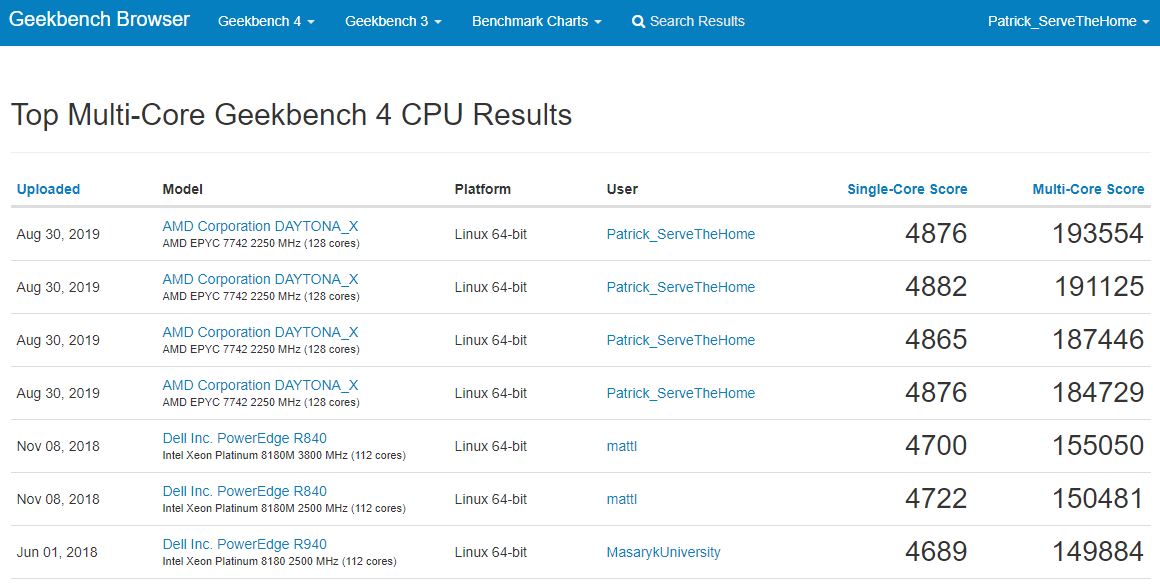Go to Geekbench Browser home

[x=99, y=20]
